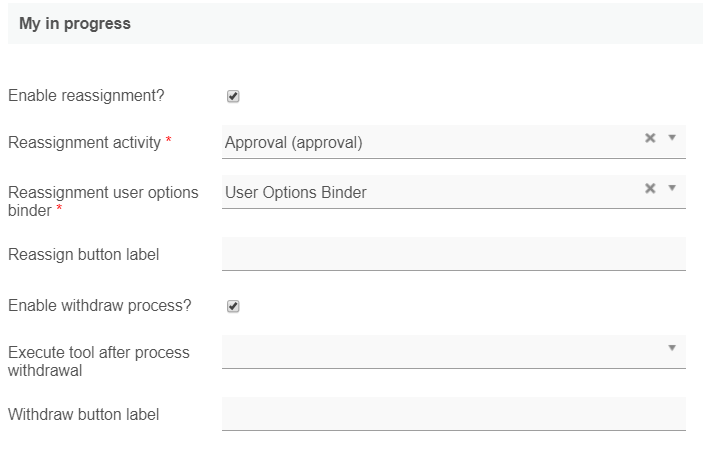Click the User Options Binder selected value
The width and height of the screenshot is (703, 450).
click(296, 193)
